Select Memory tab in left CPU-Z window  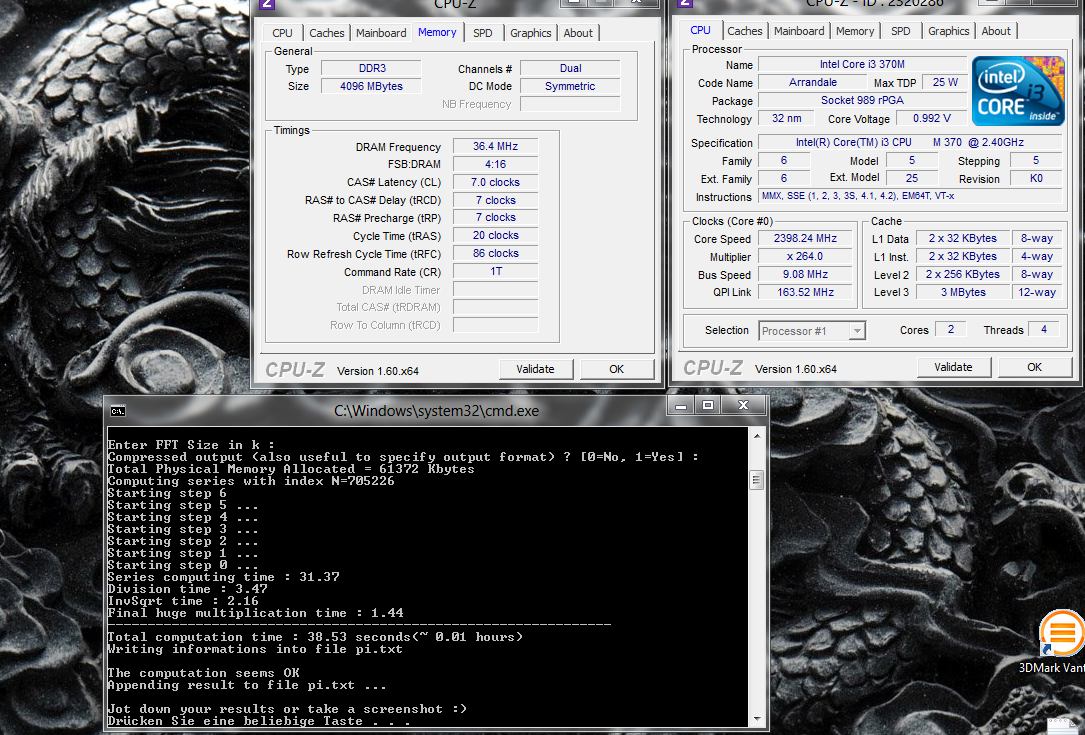point(437,33)
